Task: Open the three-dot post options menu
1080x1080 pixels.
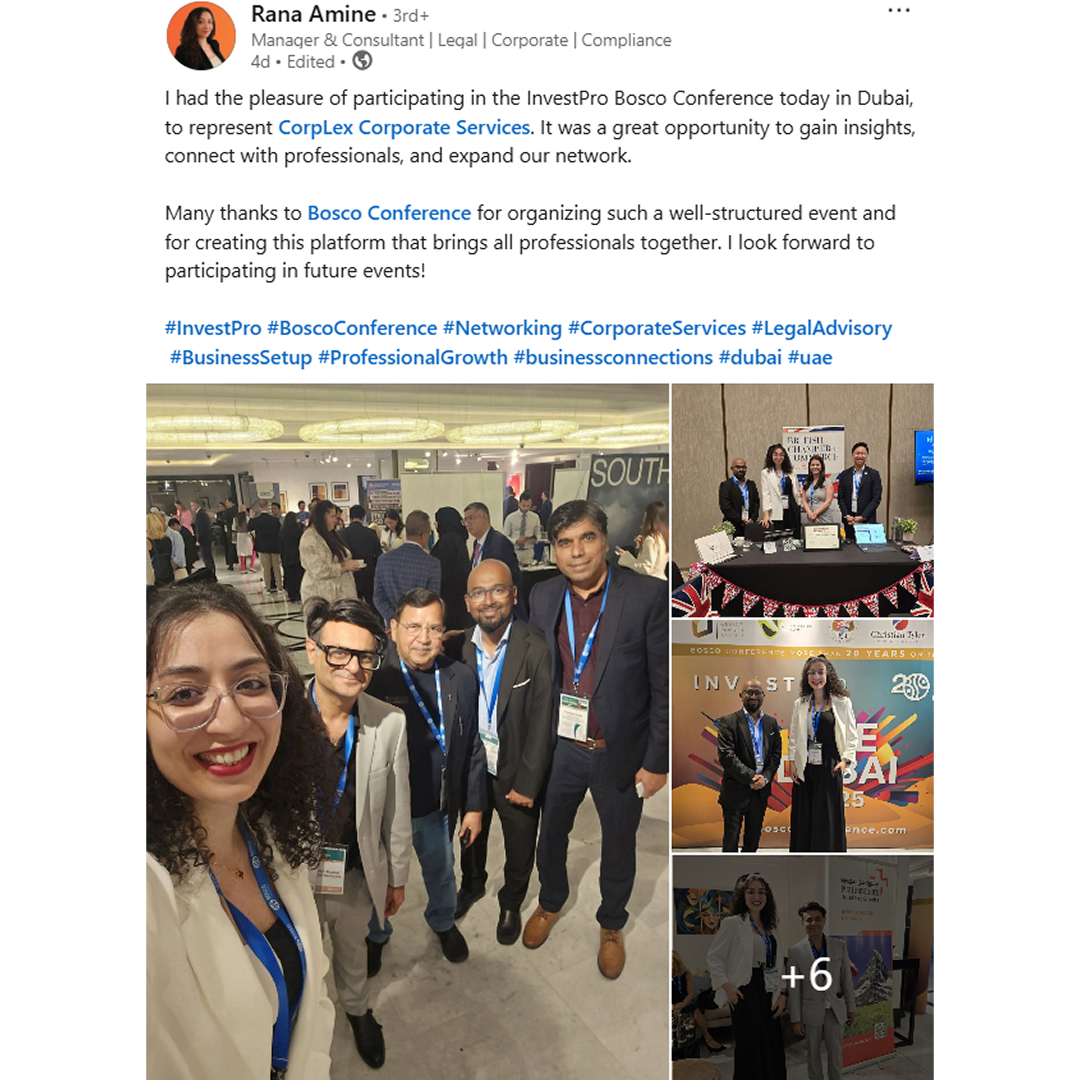Action: click(899, 11)
